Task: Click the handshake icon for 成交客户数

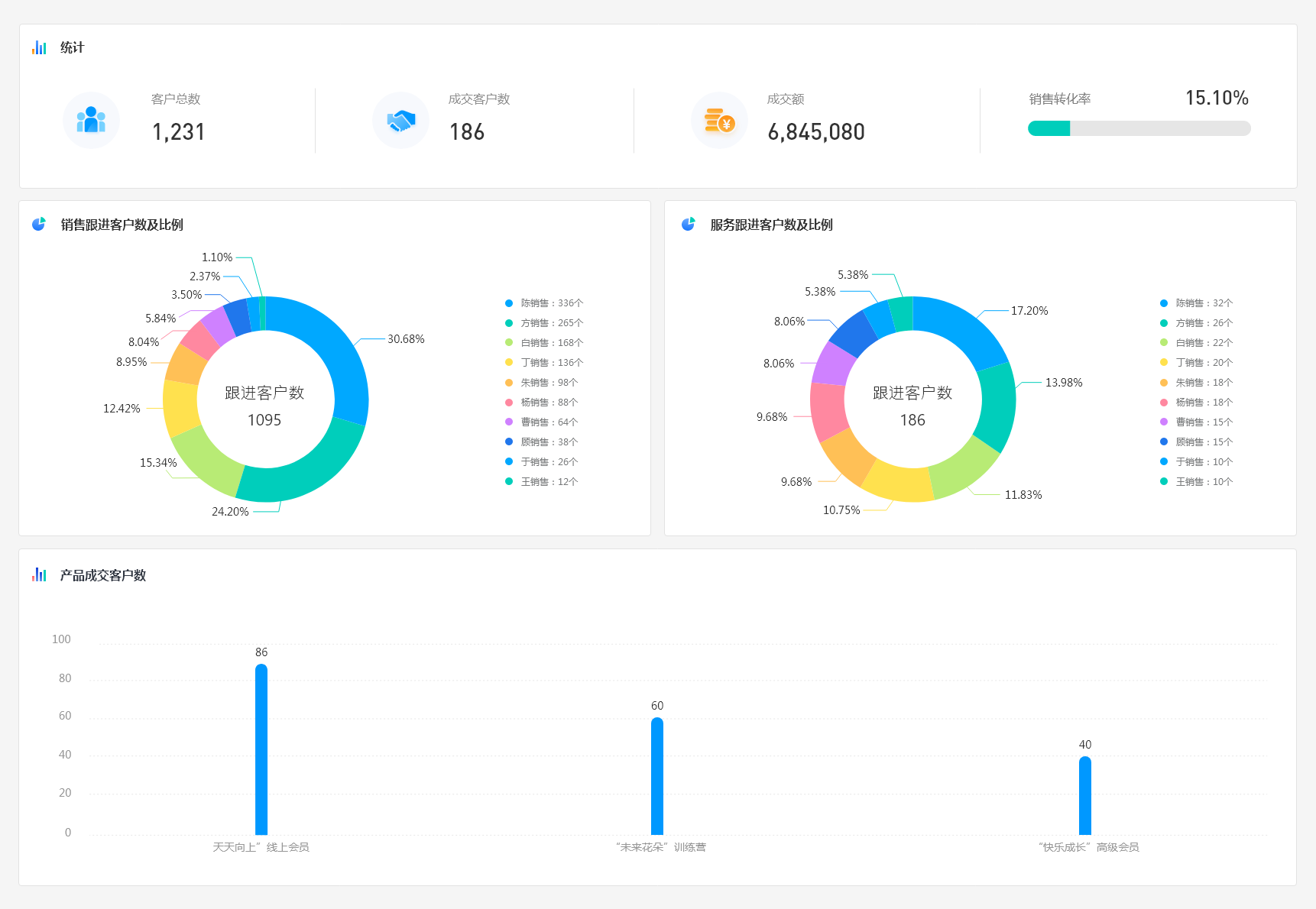Action: tap(400, 120)
